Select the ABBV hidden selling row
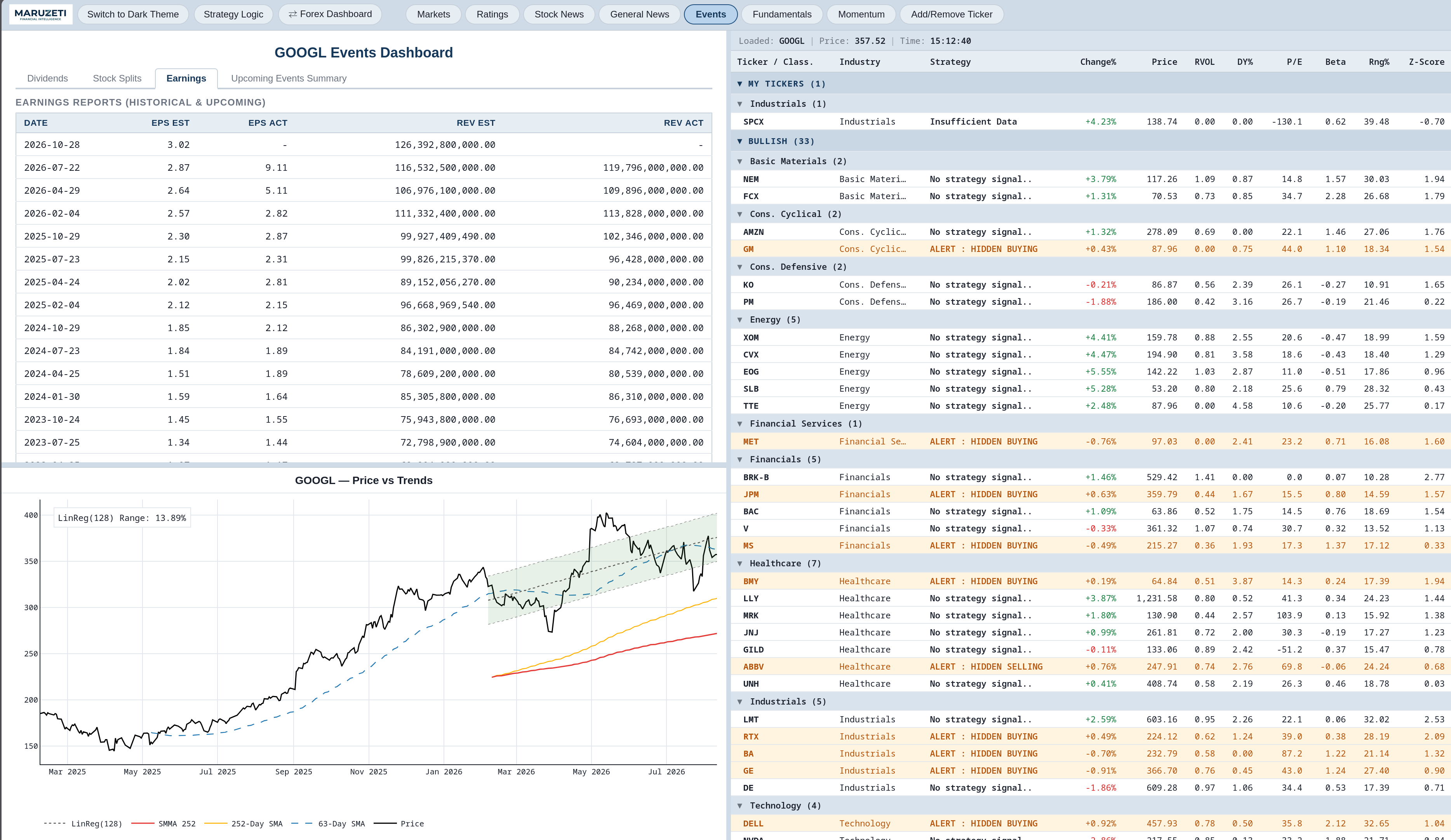The width and height of the screenshot is (1451, 840). [x=1091, y=667]
